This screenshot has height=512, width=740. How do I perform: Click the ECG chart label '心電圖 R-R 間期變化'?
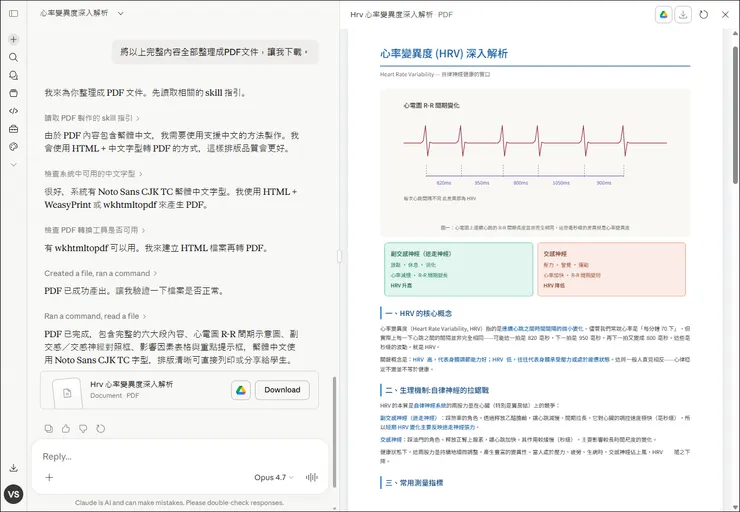(x=431, y=106)
